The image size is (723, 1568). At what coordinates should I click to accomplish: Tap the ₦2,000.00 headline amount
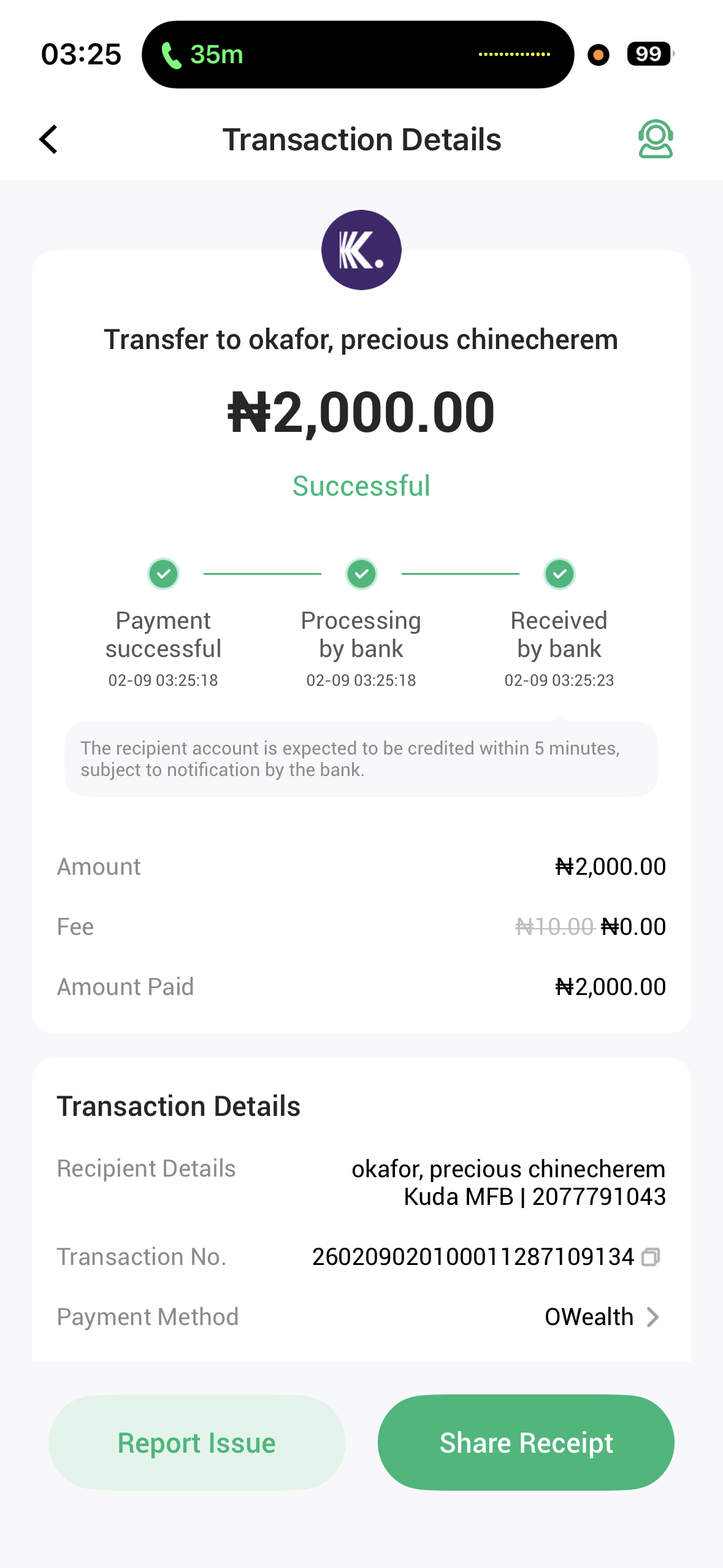pyautogui.click(x=361, y=412)
